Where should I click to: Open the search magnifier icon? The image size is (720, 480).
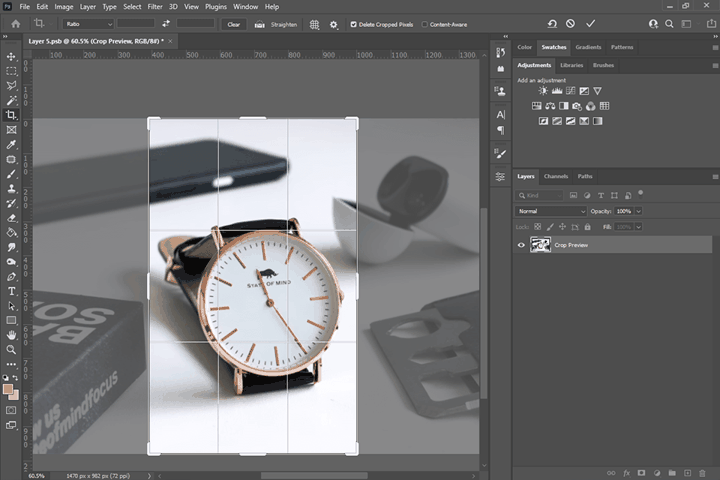(x=669, y=24)
